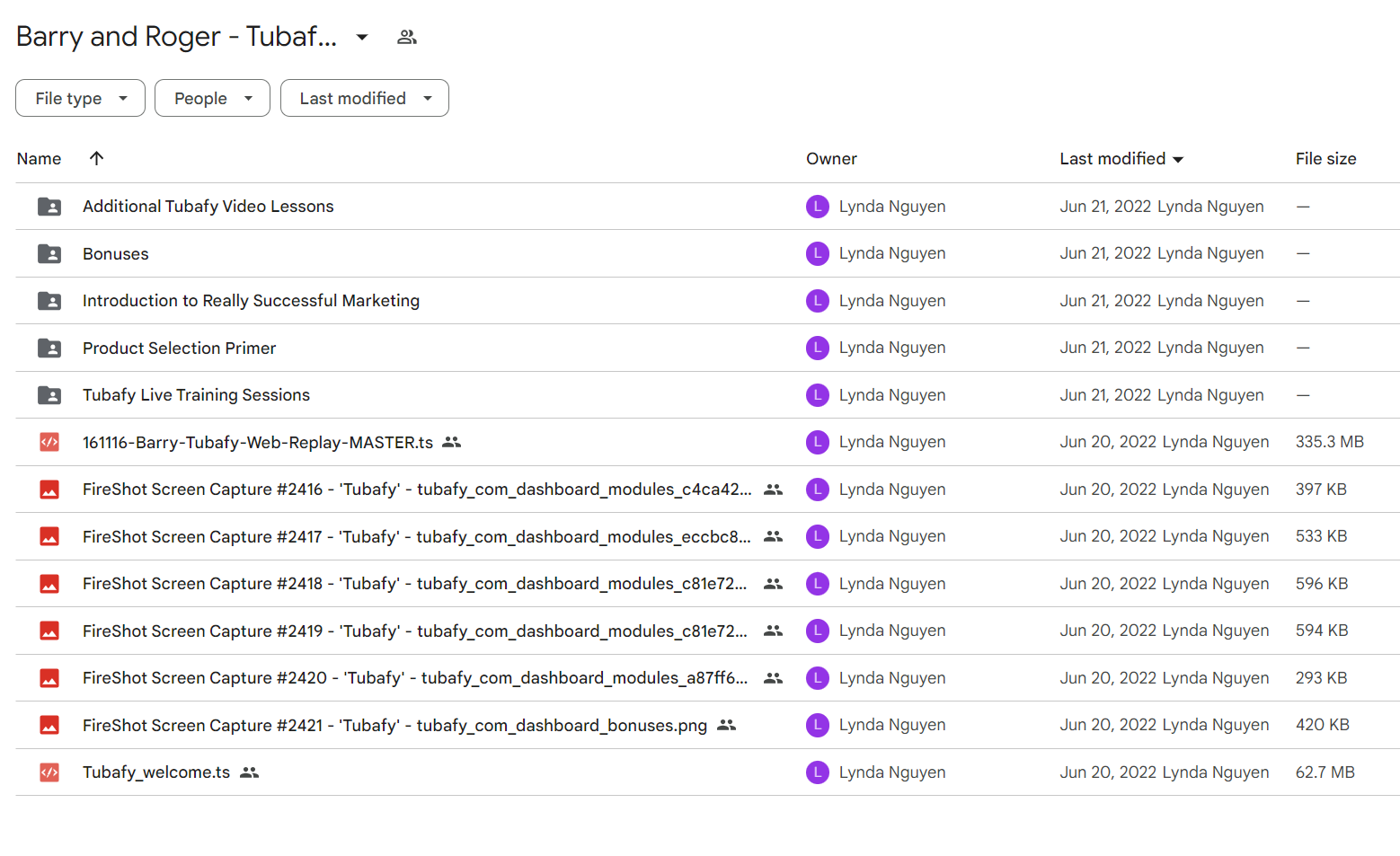Image resolution: width=1400 pixels, height=856 pixels.
Task: Click the shared people icon beside folder title
Action: [x=407, y=37]
